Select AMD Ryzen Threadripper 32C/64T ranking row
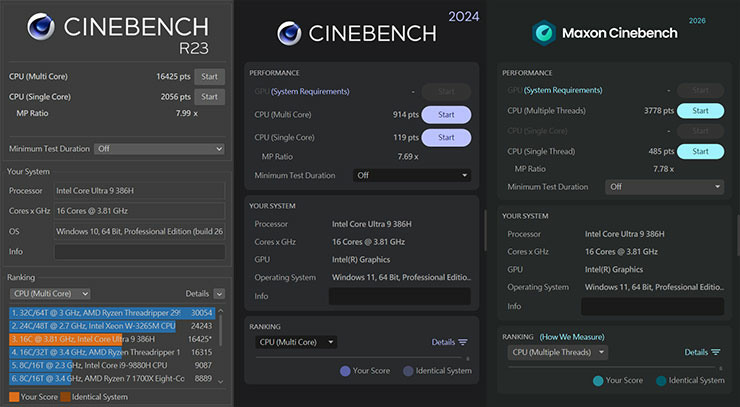Image resolution: width=740 pixels, height=407 pixels. click(x=112, y=313)
